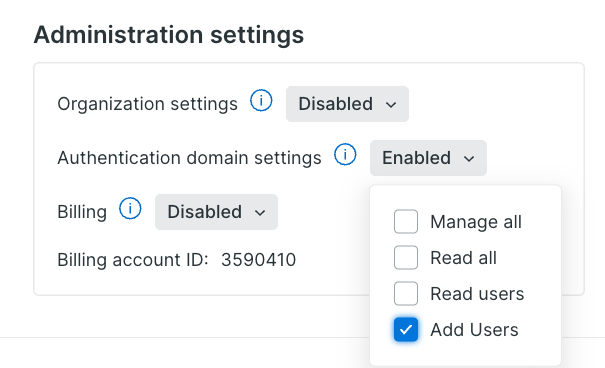Click the blue checkmark beside Add Users

click(x=406, y=330)
